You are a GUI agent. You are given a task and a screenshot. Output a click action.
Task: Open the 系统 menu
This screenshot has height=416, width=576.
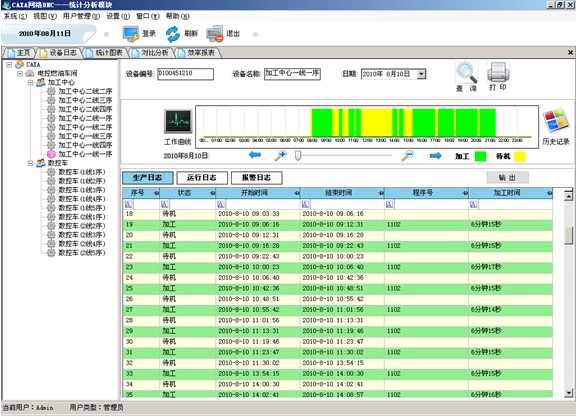(15, 16)
